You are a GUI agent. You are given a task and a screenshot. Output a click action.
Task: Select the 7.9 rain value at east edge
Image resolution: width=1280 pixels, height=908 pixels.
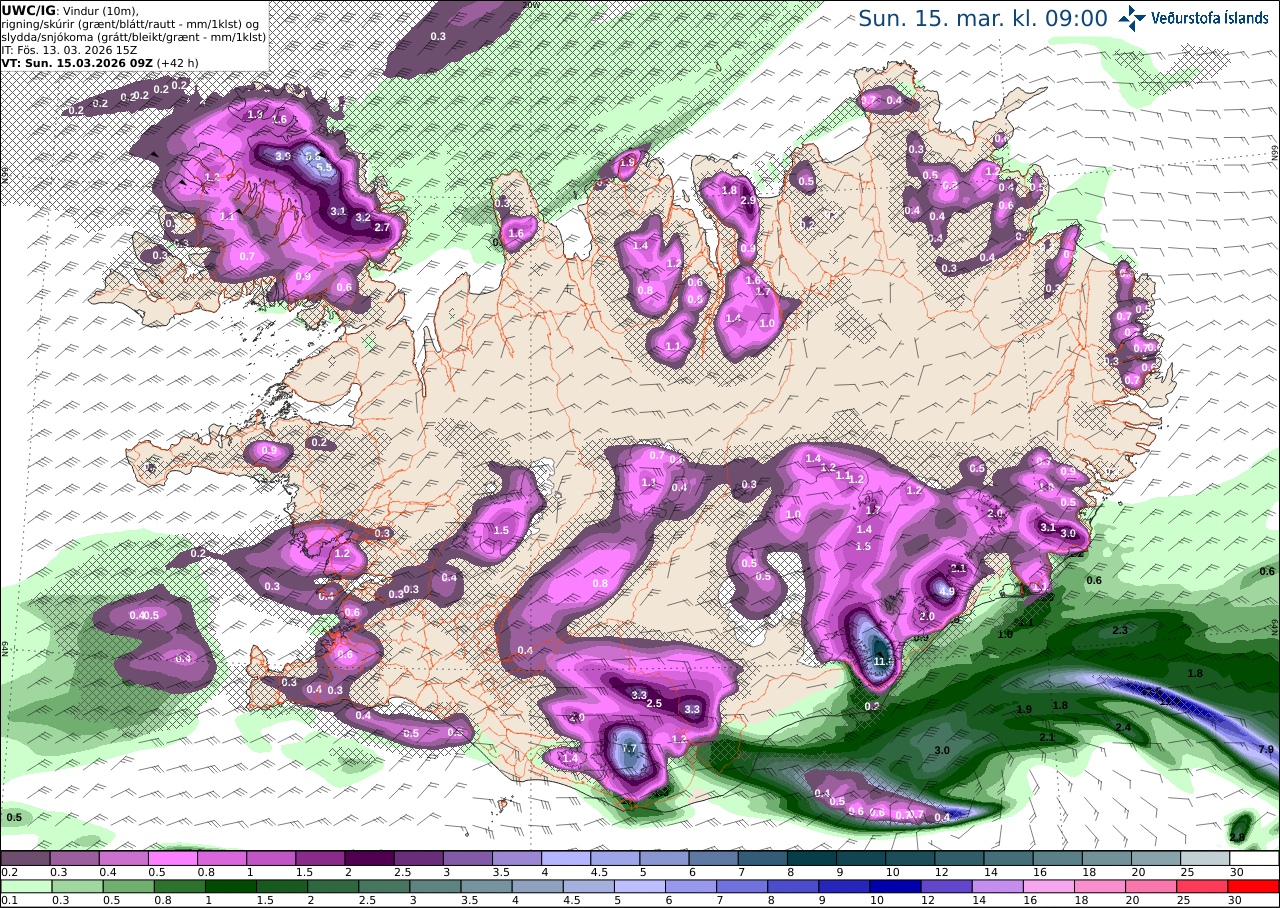(1265, 749)
